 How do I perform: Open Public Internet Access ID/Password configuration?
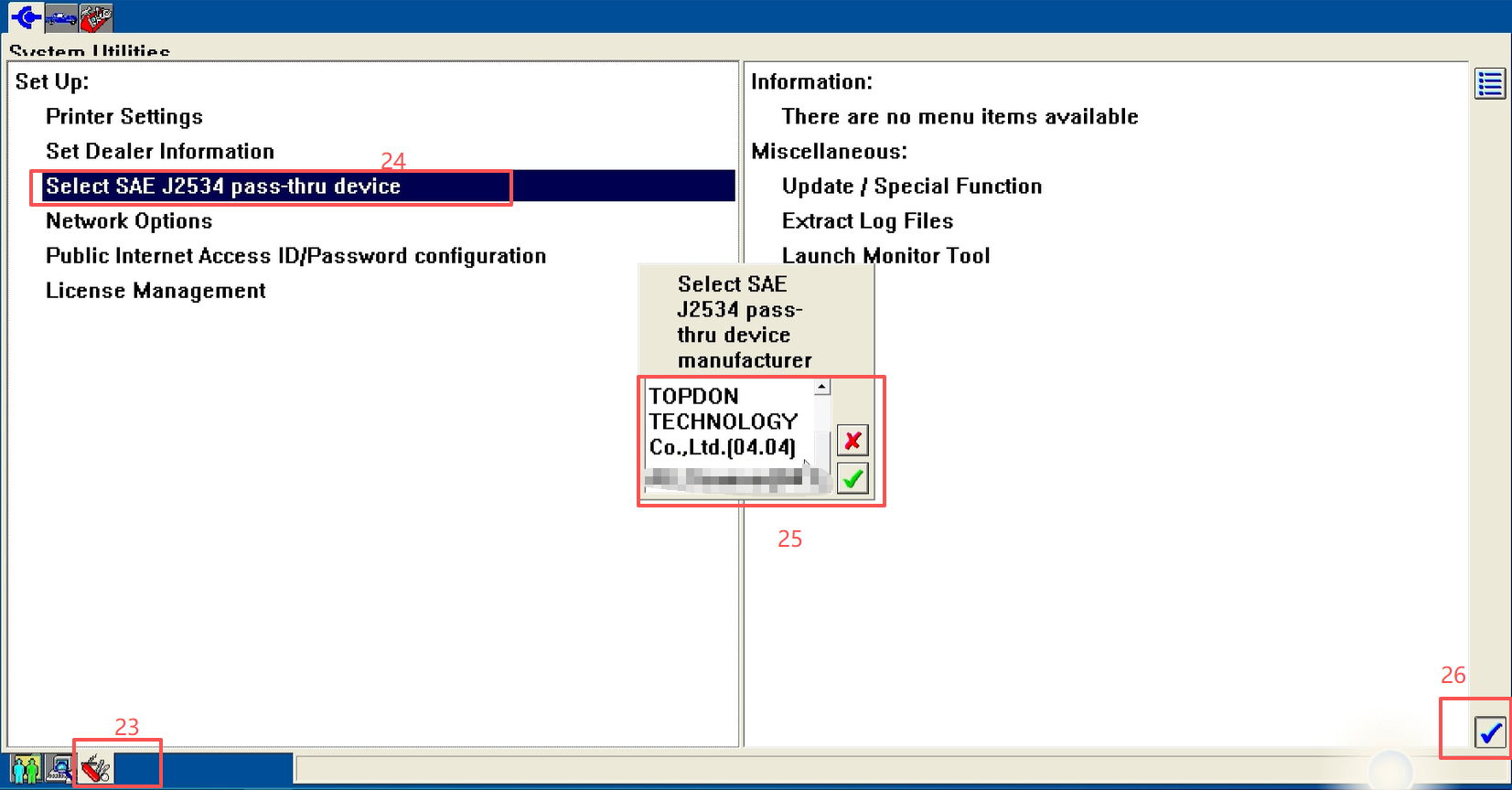295,256
